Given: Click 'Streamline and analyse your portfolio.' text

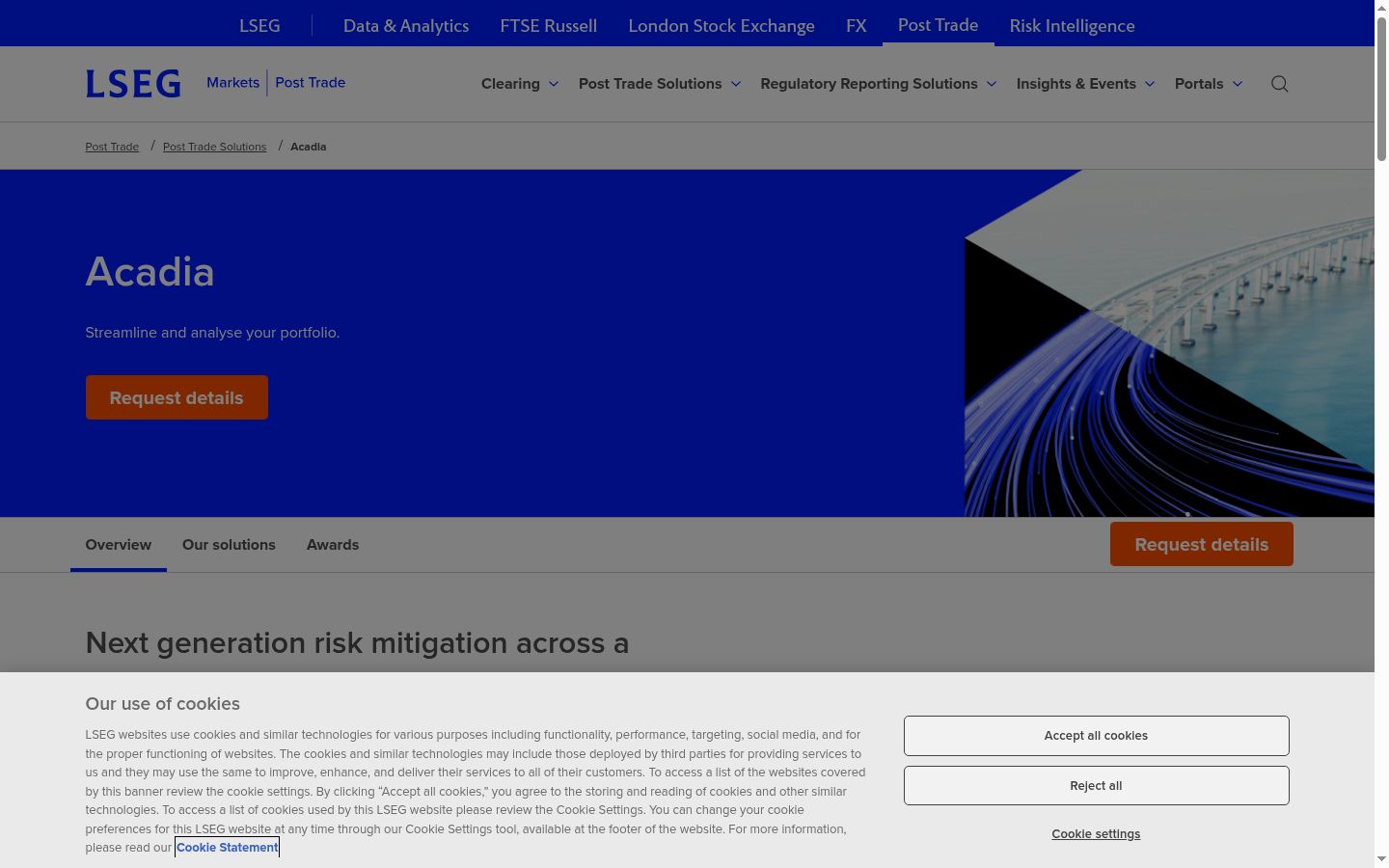Looking at the screenshot, I should coord(212,333).
